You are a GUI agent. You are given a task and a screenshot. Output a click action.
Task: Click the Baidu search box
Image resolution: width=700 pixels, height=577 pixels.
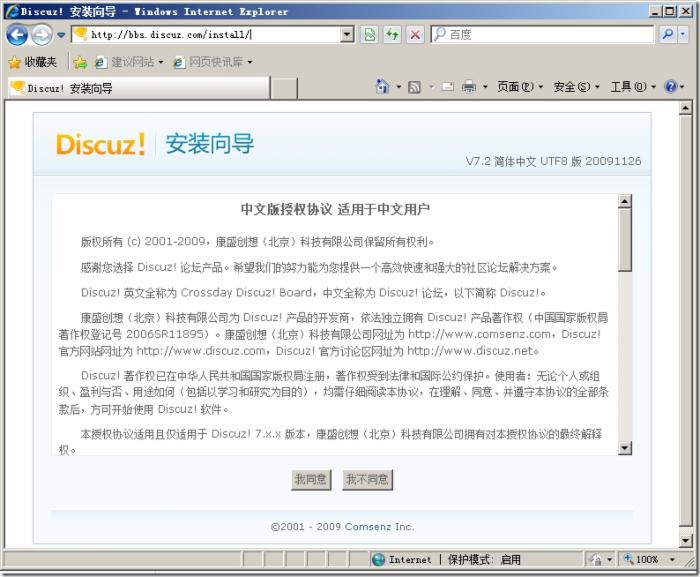click(x=542, y=34)
